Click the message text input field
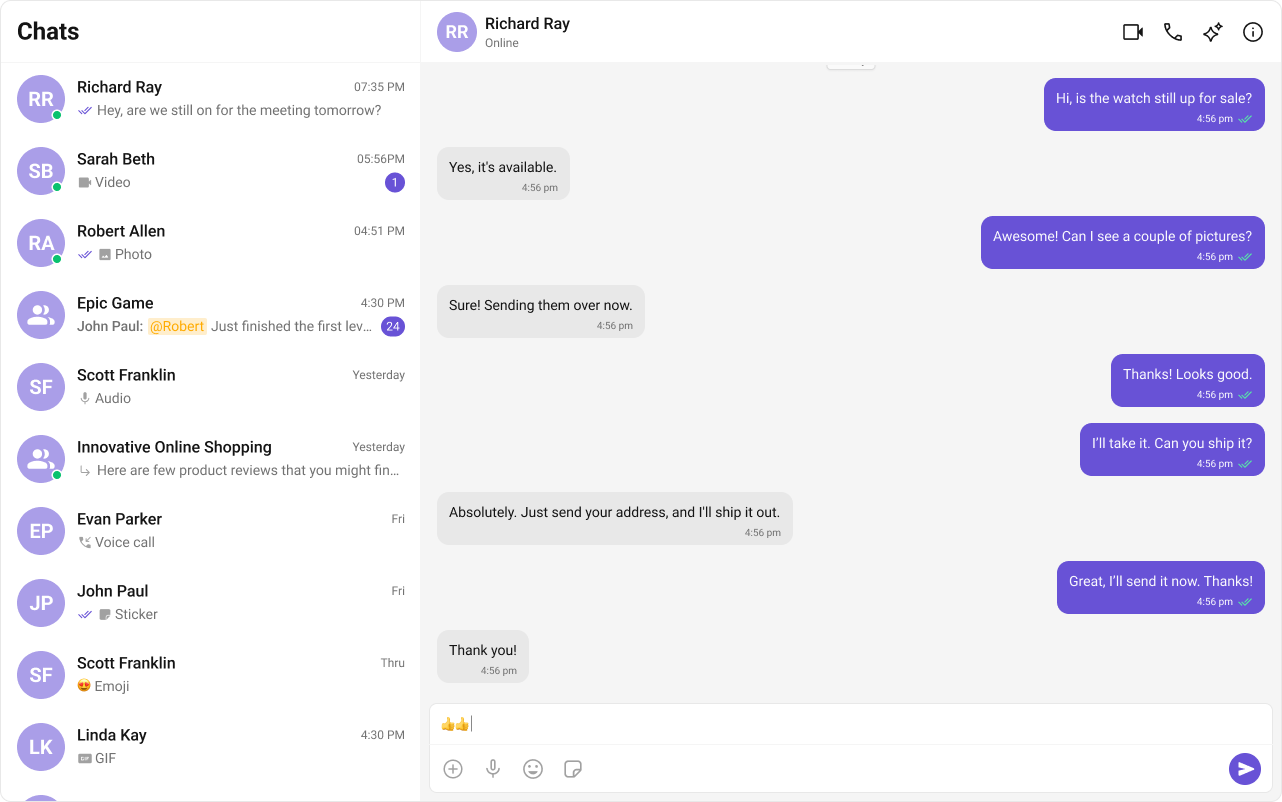This screenshot has height=802, width=1282. click(x=851, y=724)
